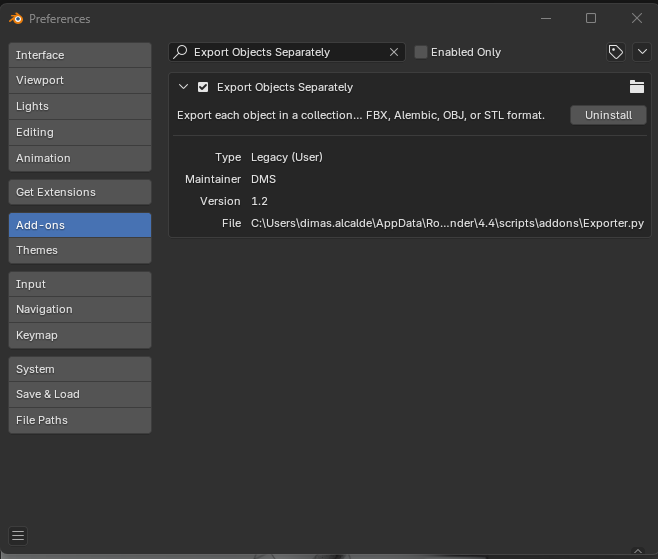Open the Get Extensions section
The height and width of the screenshot is (559, 658).
[x=80, y=192]
